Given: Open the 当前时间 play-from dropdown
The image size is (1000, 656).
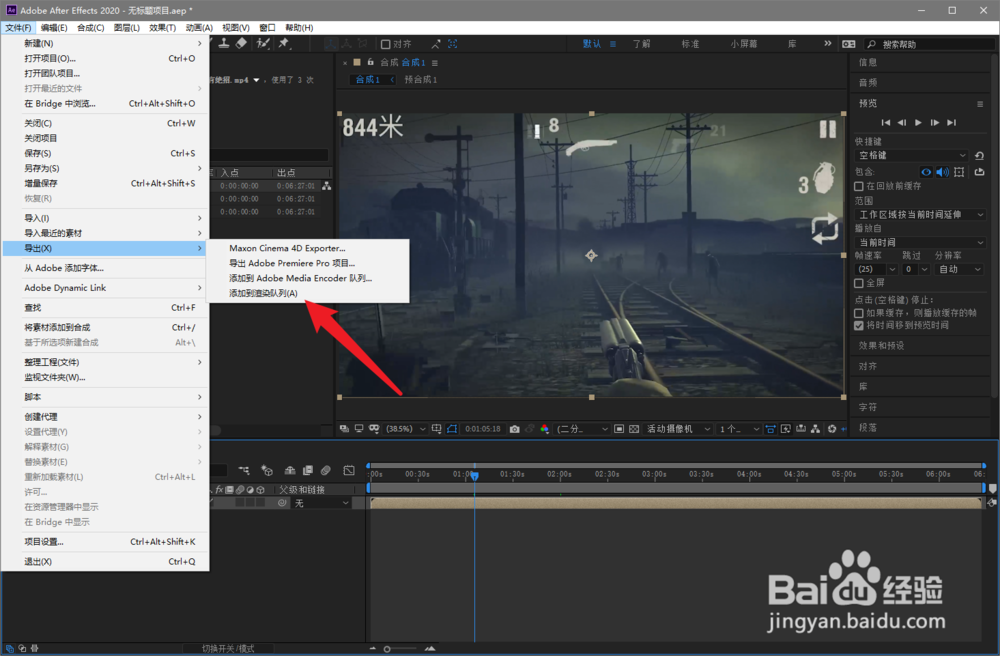Looking at the screenshot, I should [x=920, y=242].
